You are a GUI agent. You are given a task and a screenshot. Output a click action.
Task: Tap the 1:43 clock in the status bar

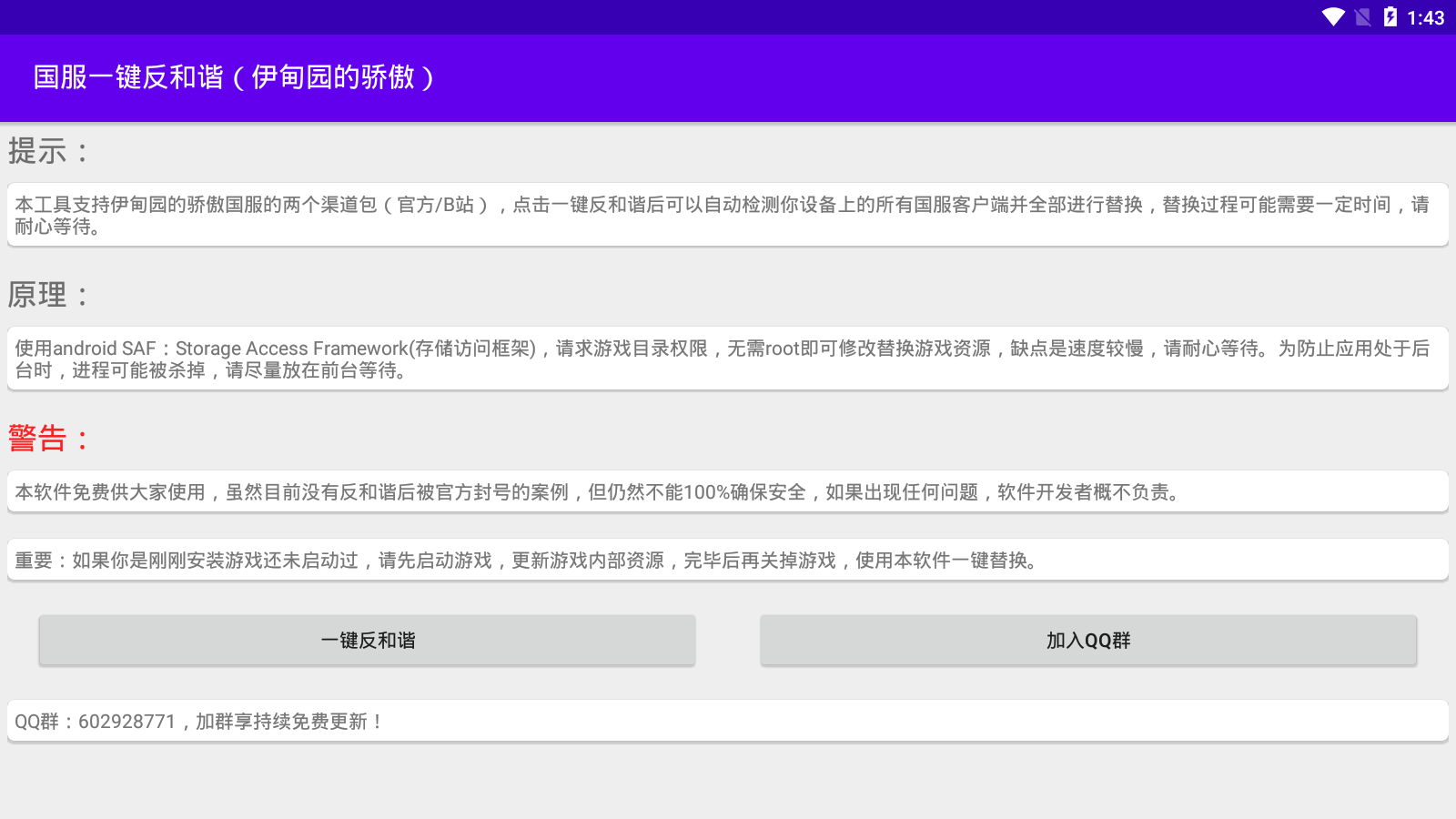tap(1425, 18)
